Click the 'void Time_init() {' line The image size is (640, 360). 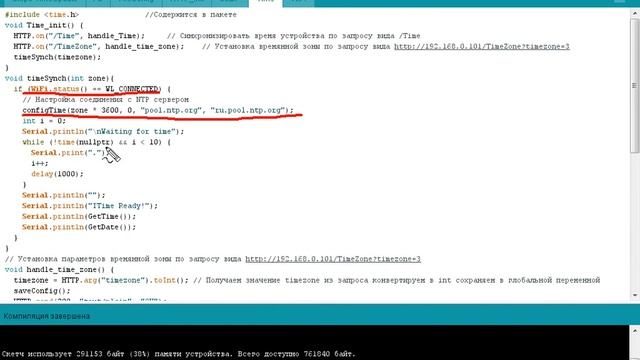(x=44, y=25)
